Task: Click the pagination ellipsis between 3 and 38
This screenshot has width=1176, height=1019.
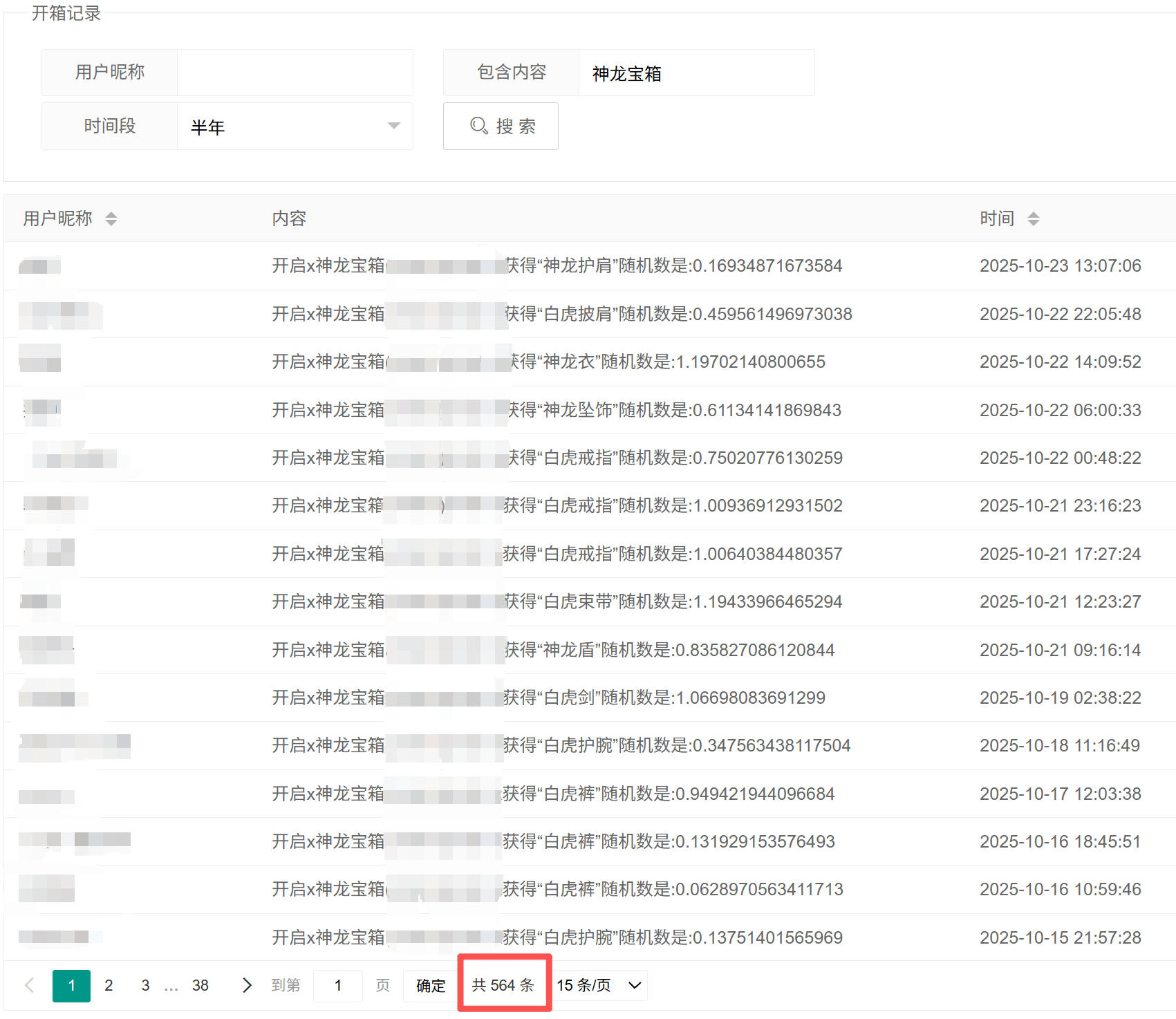Action: (x=171, y=987)
